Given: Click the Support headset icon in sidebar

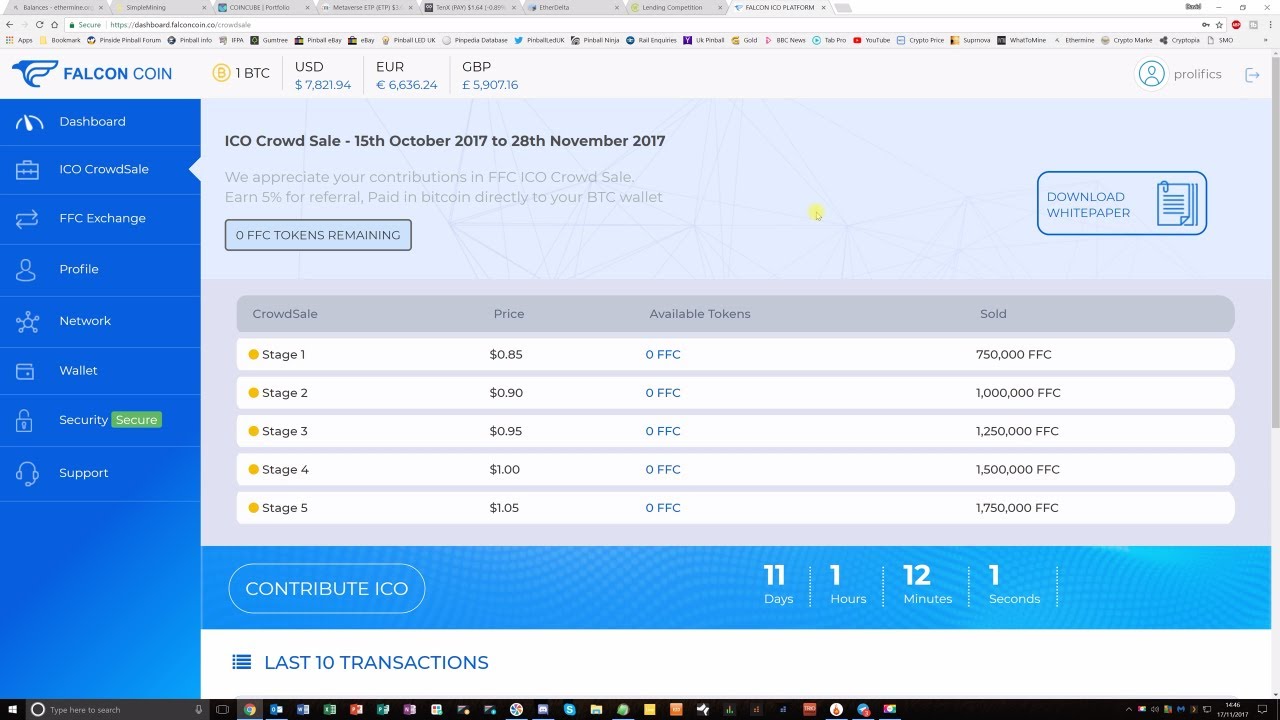Looking at the screenshot, I should click(27, 473).
